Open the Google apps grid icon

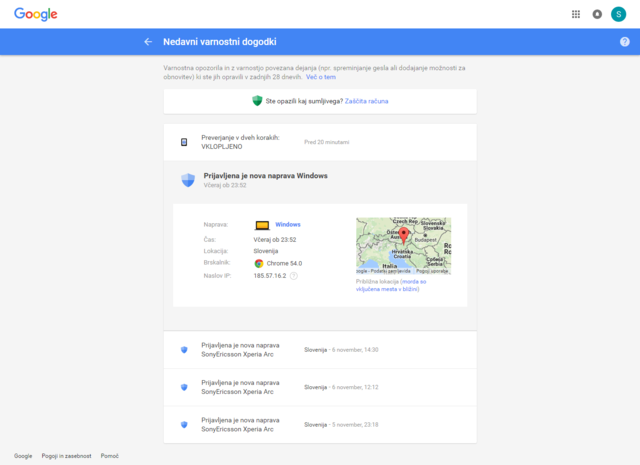click(576, 14)
